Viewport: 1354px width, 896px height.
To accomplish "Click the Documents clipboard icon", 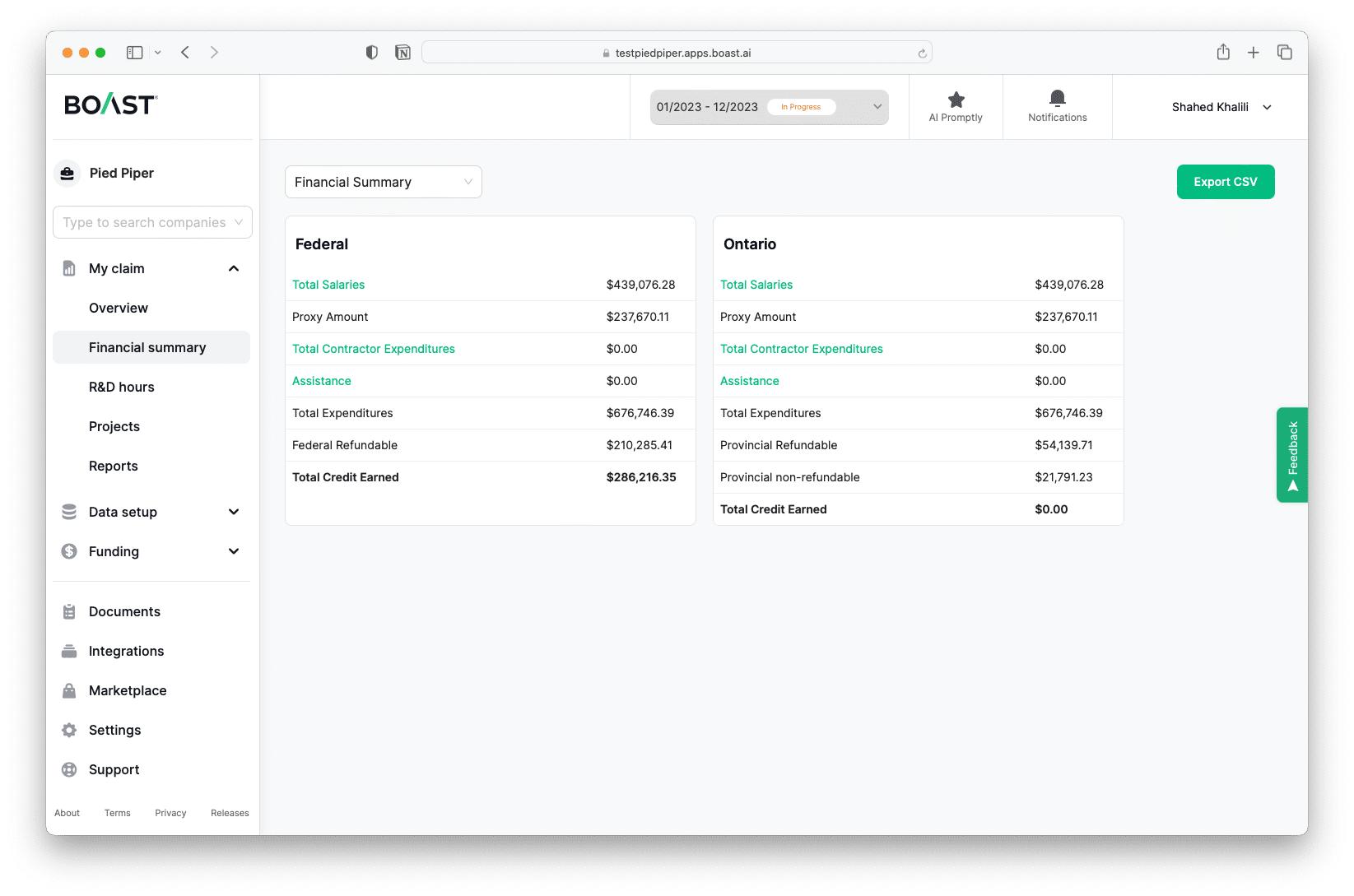I will 69,611.
